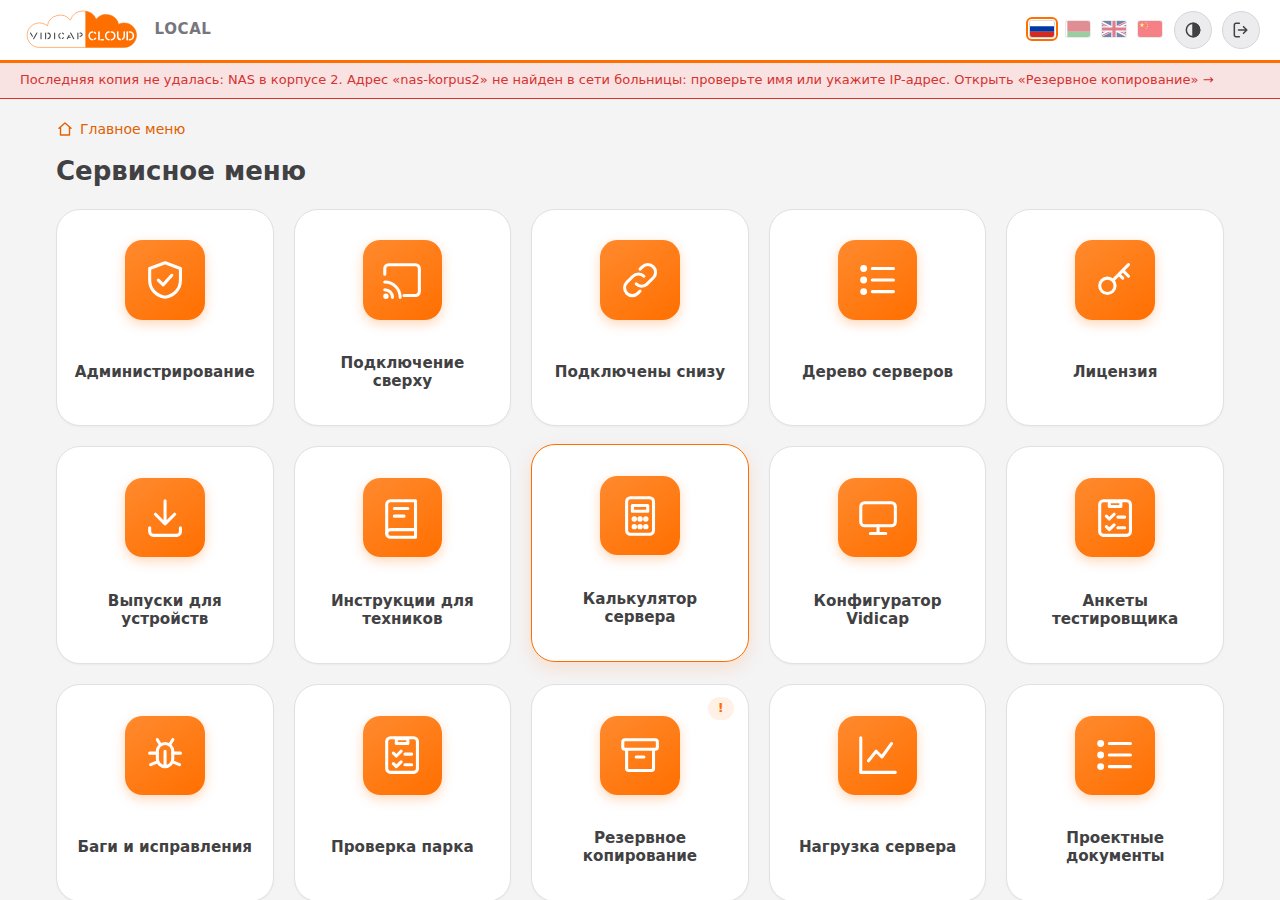
Task: Open the Проверка парка checklist icon
Action: pos(402,755)
